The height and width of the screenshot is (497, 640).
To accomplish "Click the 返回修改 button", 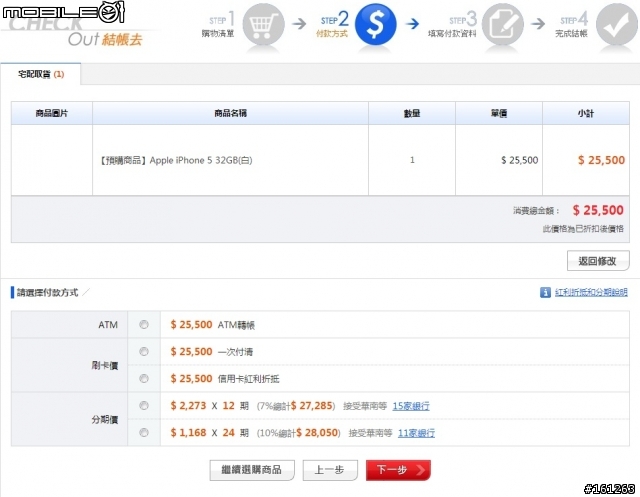I will [598, 261].
